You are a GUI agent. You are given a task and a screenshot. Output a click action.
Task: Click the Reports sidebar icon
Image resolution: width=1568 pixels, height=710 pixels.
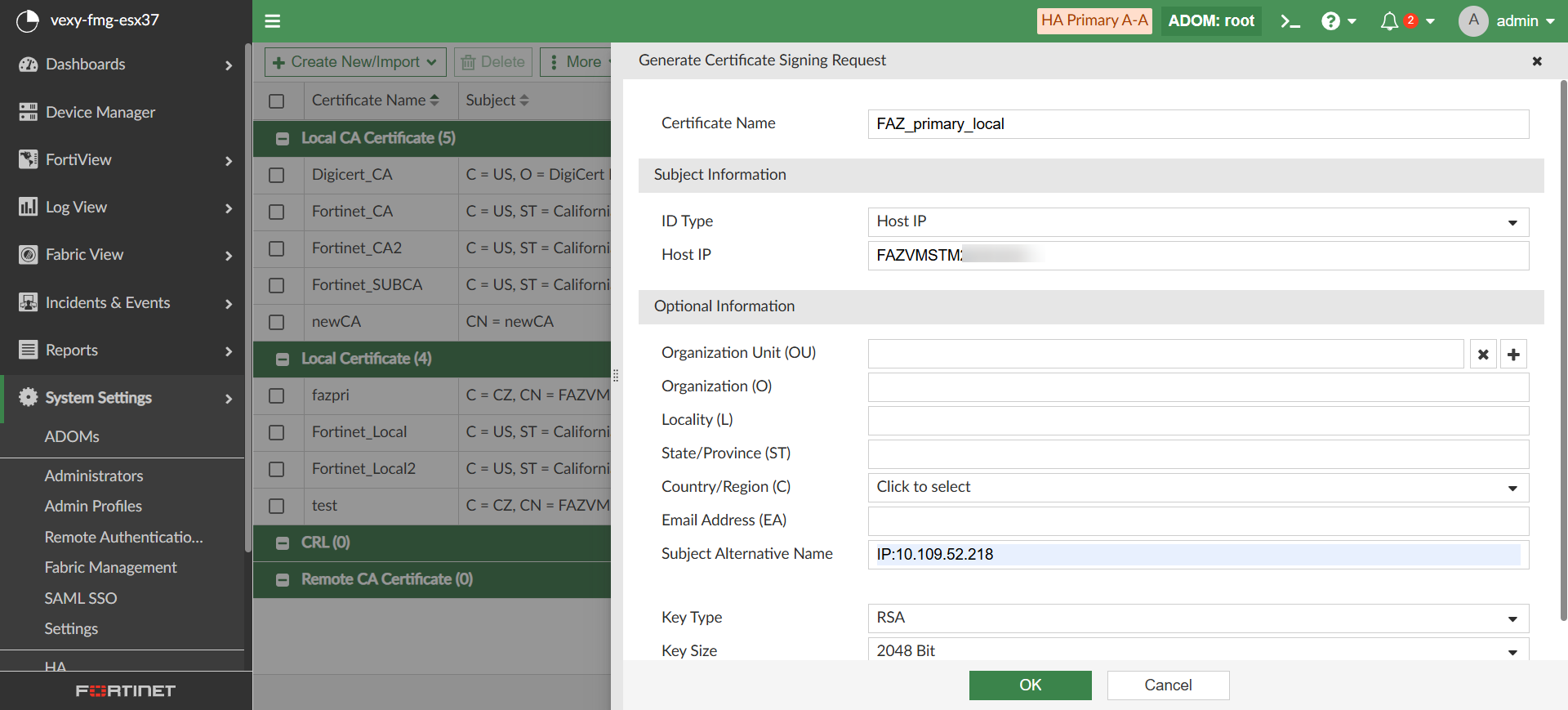point(29,350)
